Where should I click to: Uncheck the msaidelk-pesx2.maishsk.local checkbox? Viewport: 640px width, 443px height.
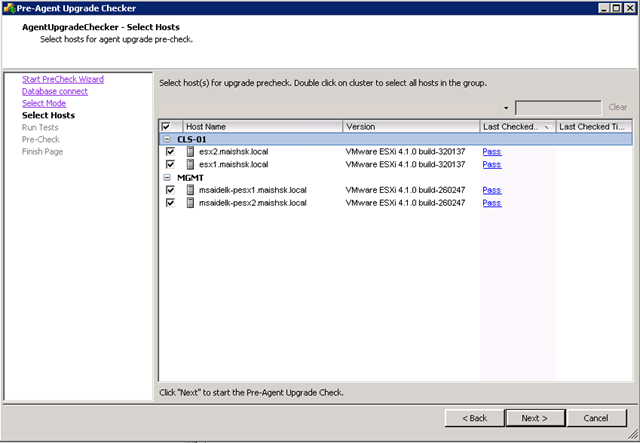pyautogui.click(x=170, y=203)
